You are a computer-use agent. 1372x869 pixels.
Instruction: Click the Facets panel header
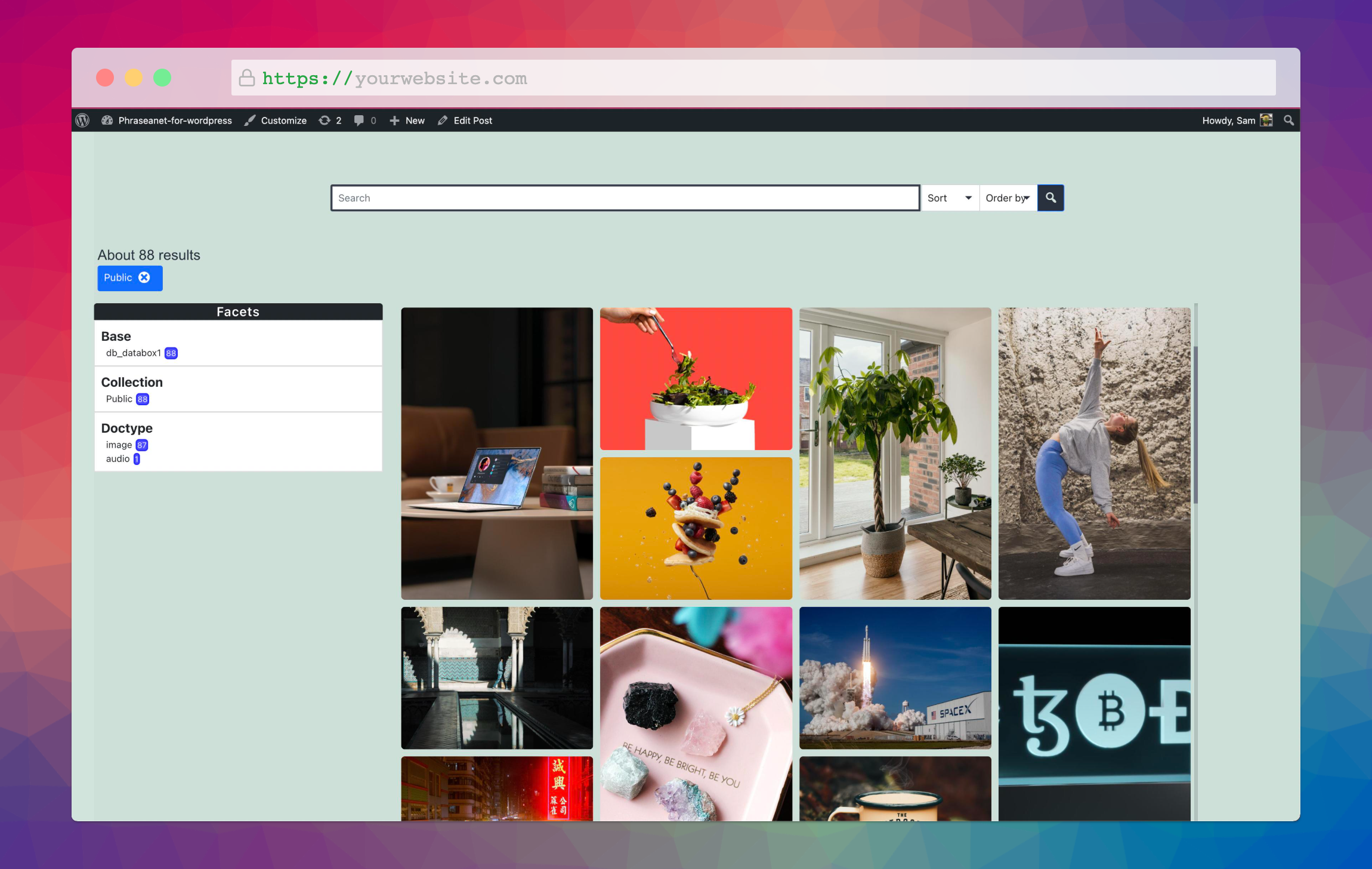pos(238,312)
